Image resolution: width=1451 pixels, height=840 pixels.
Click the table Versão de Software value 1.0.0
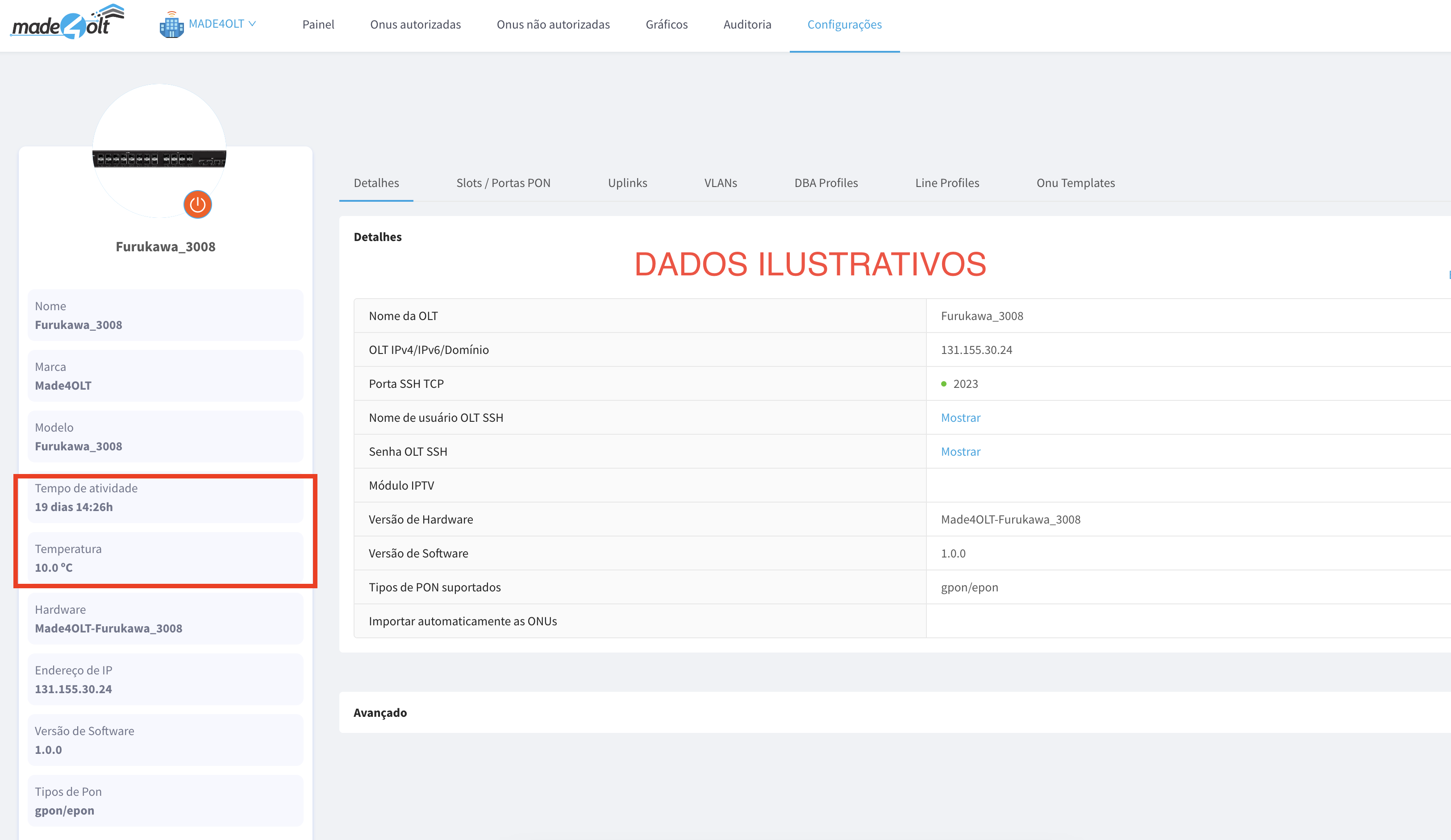[x=953, y=553]
